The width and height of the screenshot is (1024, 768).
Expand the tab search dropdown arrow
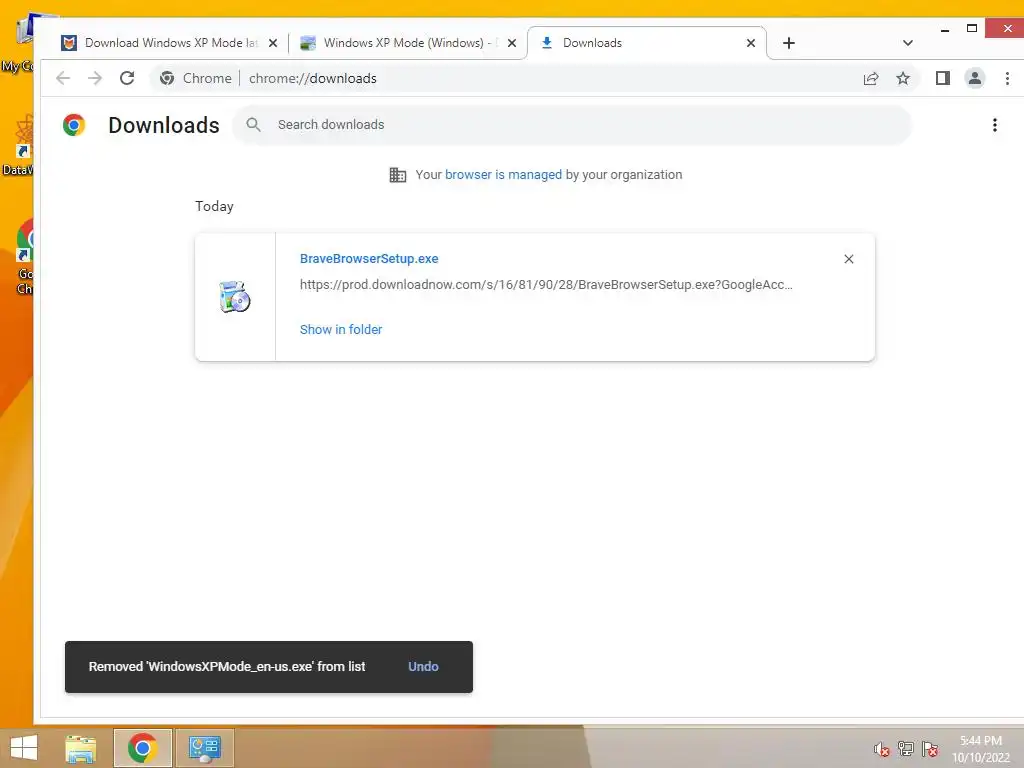pos(908,43)
